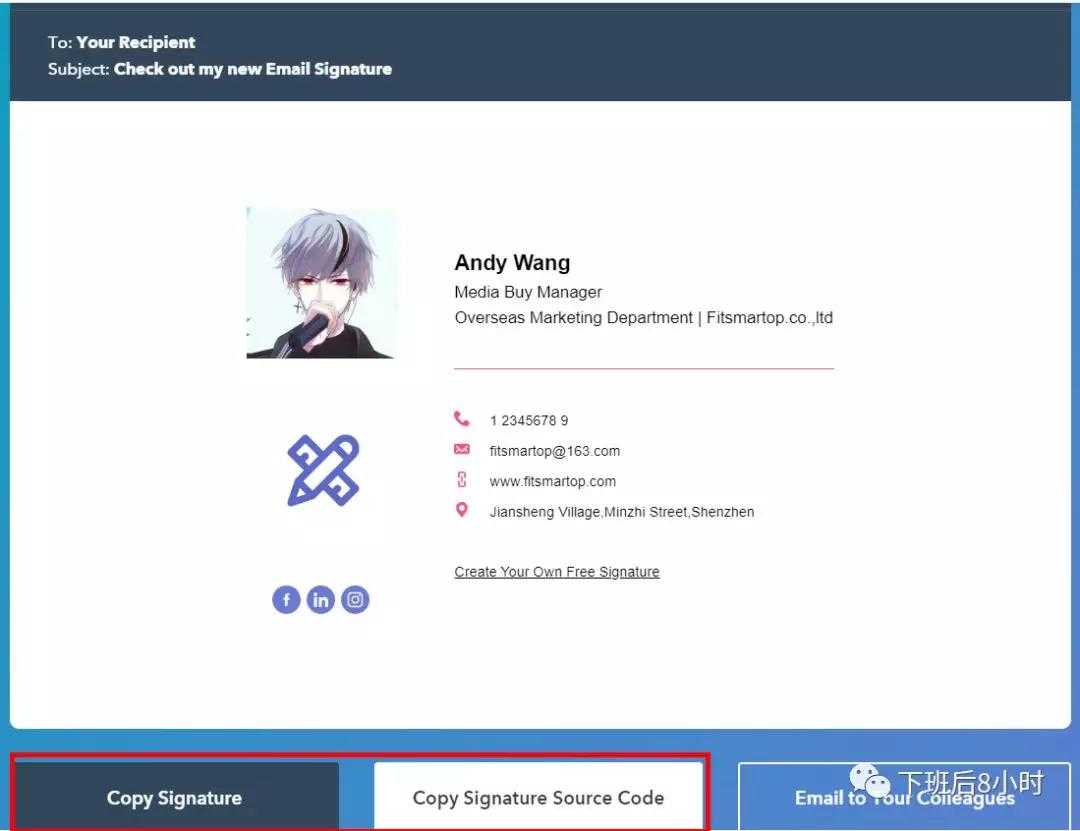Screen dimensions: 1080x831
Task: Click the pink location pin icon
Action: tap(461, 510)
